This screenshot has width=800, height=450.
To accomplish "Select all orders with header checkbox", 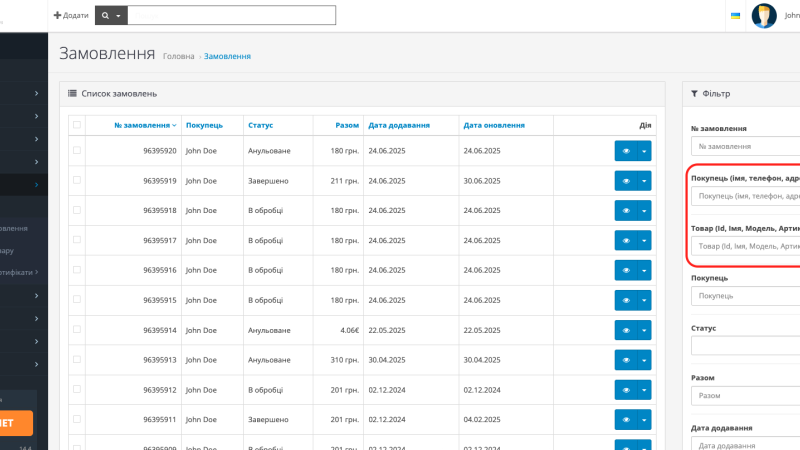I will coord(77,124).
